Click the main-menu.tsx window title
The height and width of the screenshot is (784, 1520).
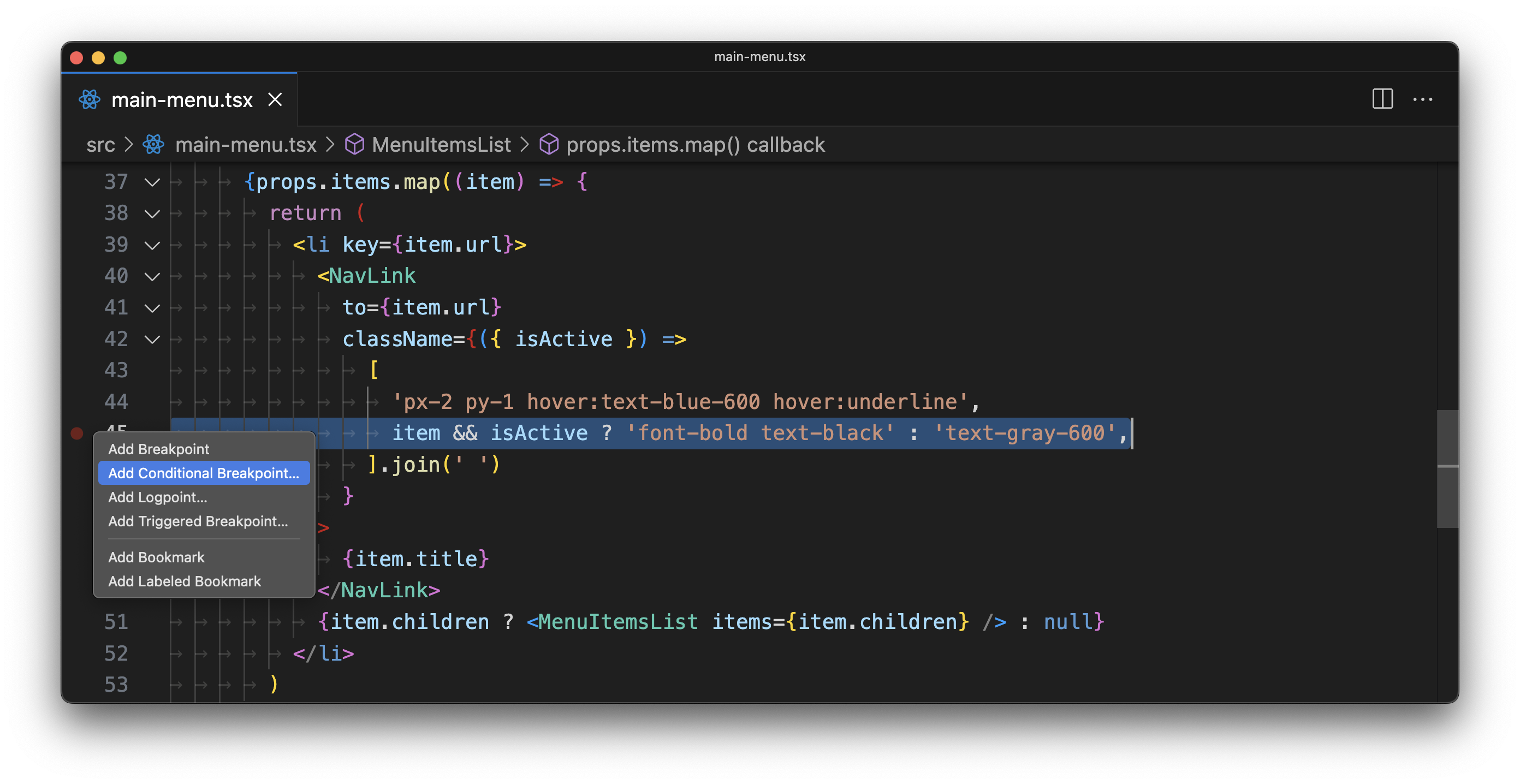coord(760,57)
